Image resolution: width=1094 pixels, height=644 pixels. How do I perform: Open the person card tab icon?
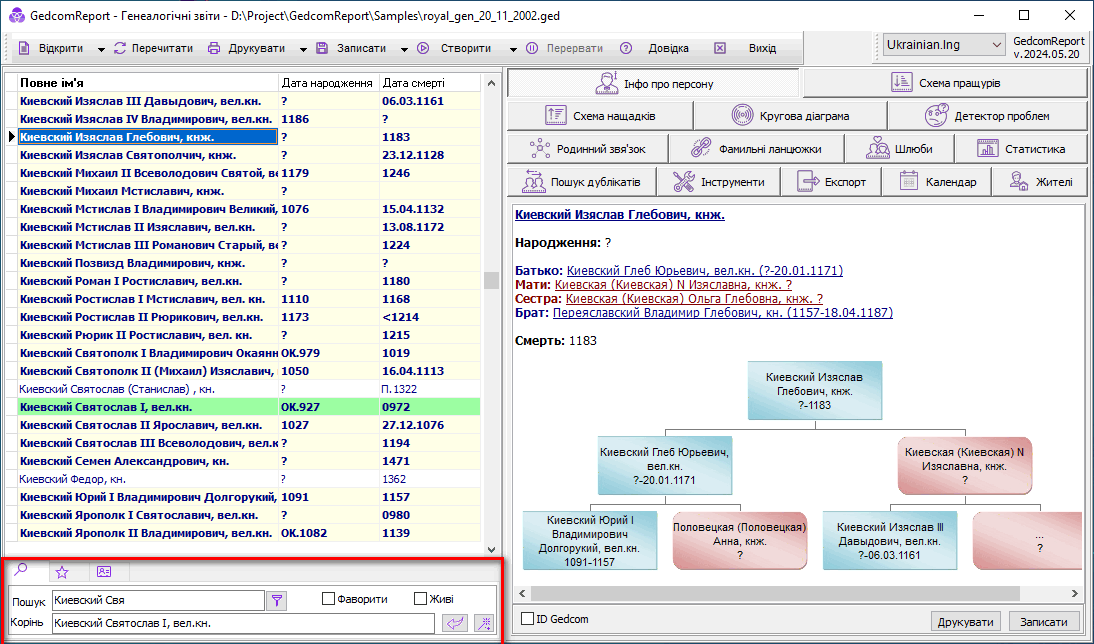pyautogui.click(x=103, y=572)
